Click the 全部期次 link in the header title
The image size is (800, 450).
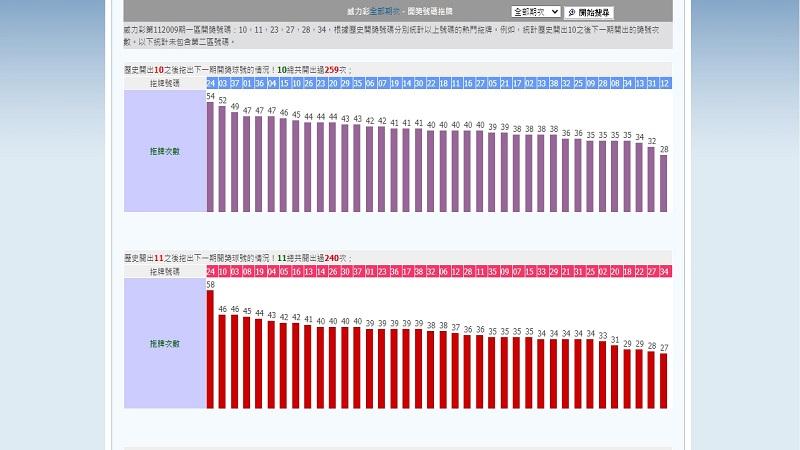tap(386, 12)
